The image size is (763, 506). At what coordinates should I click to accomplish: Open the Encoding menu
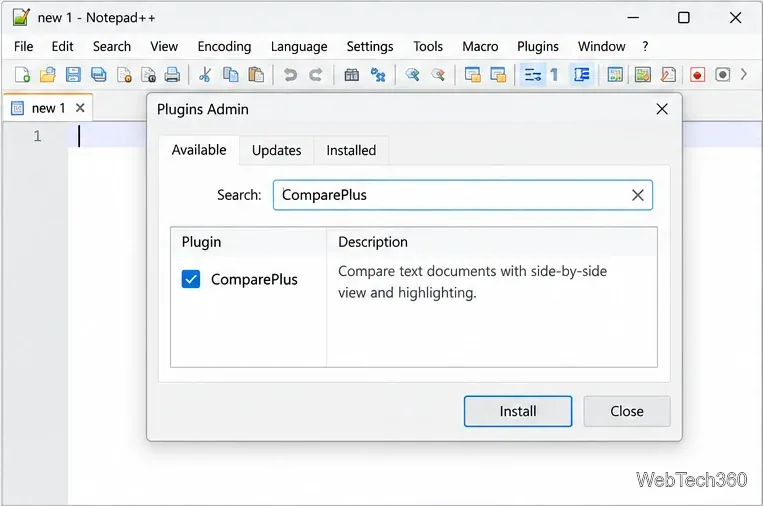(224, 46)
